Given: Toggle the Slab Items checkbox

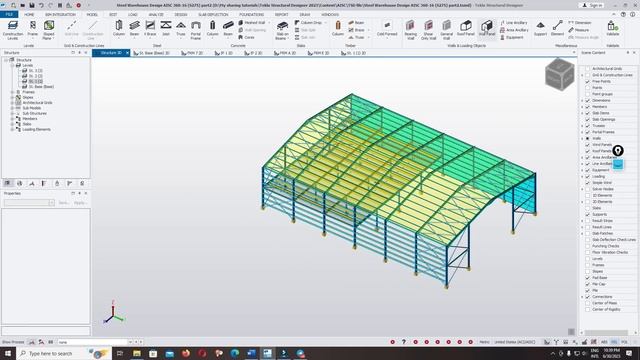Looking at the screenshot, I should (588, 113).
